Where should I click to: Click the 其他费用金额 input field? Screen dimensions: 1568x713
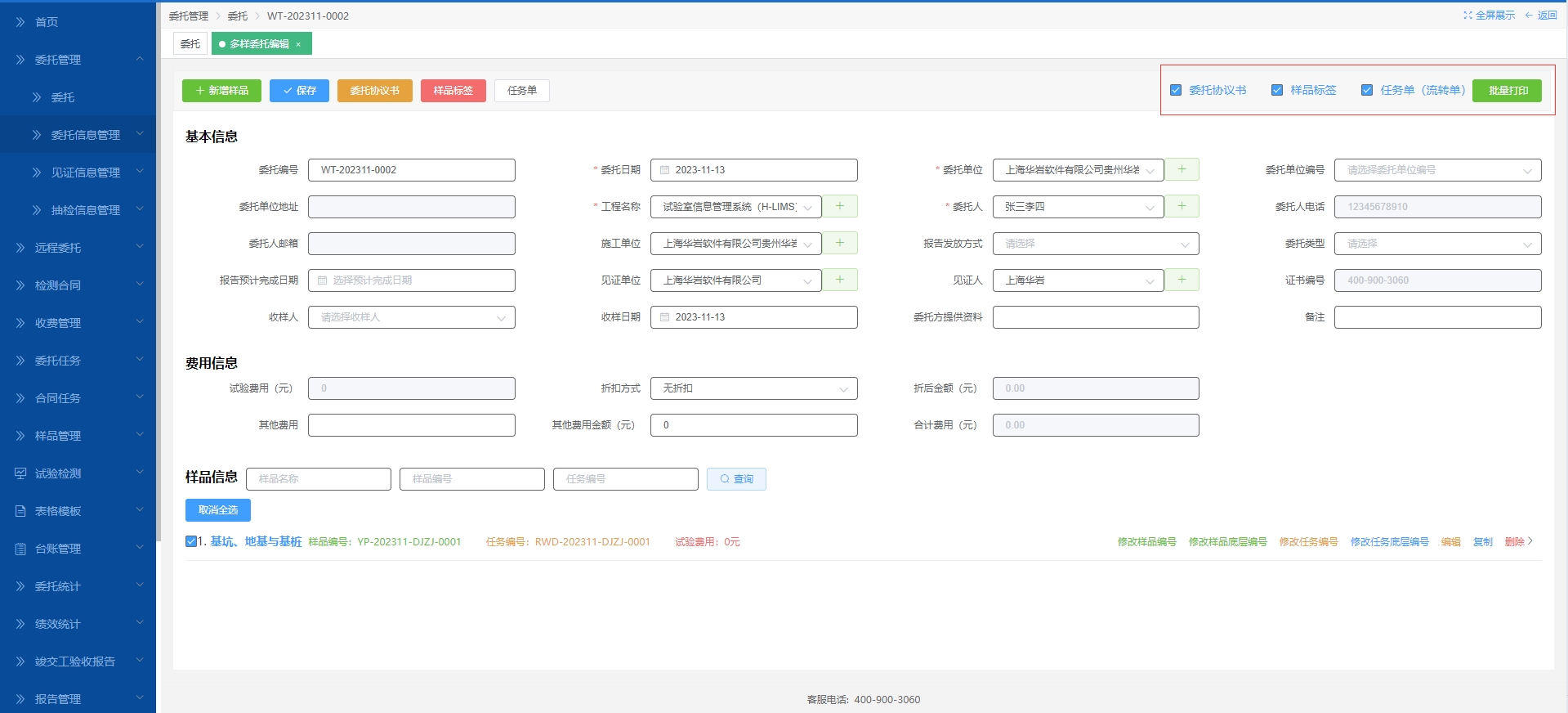pyautogui.click(x=754, y=425)
